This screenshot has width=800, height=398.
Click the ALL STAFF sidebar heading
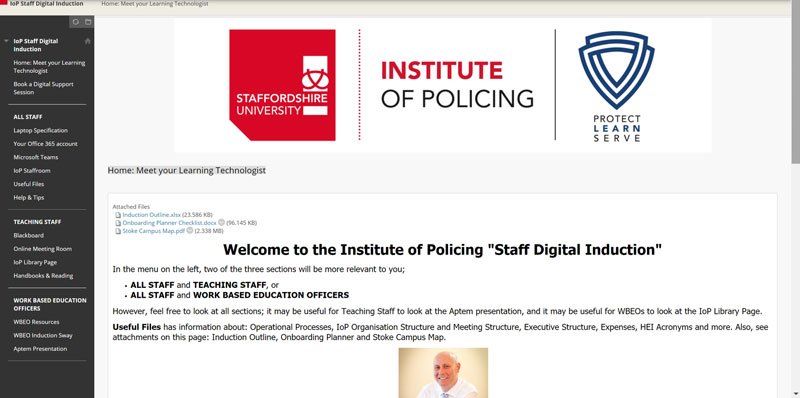(x=28, y=117)
